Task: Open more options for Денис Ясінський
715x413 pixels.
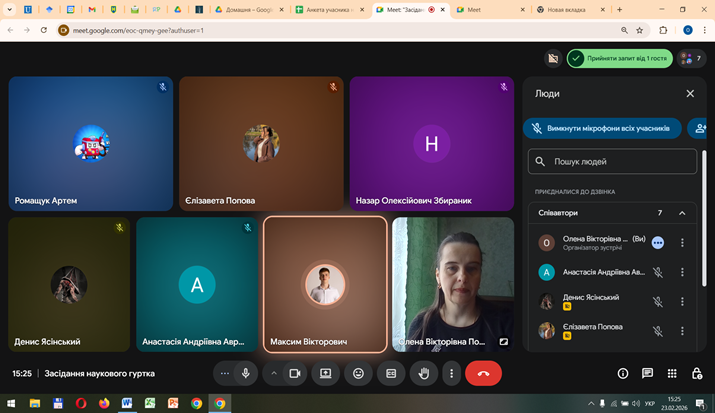Action: tap(682, 301)
